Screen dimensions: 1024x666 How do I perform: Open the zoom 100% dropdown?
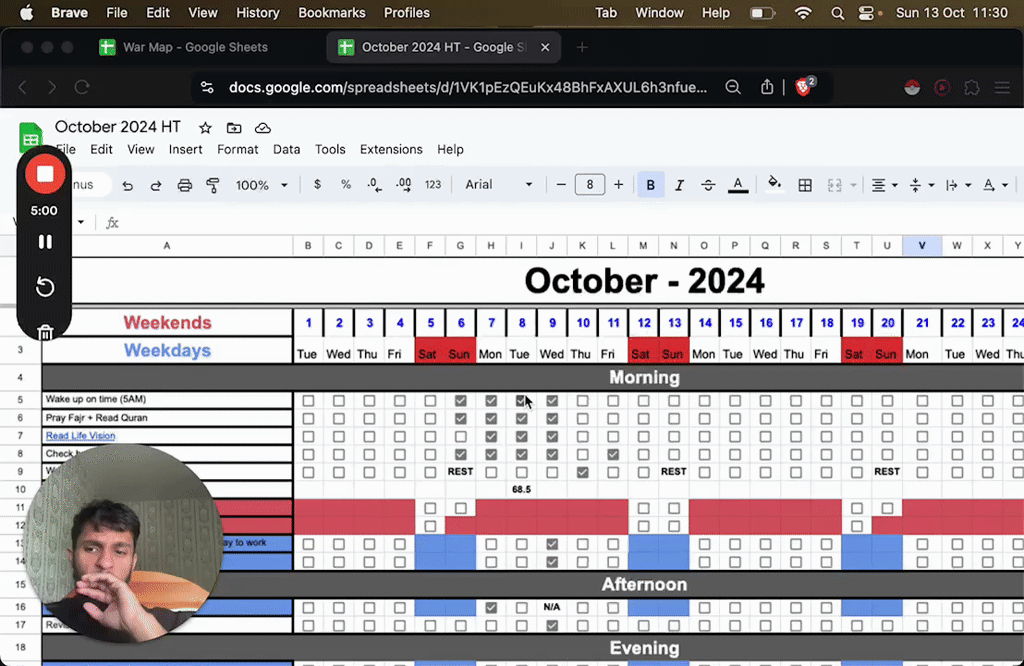pos(261,185)
